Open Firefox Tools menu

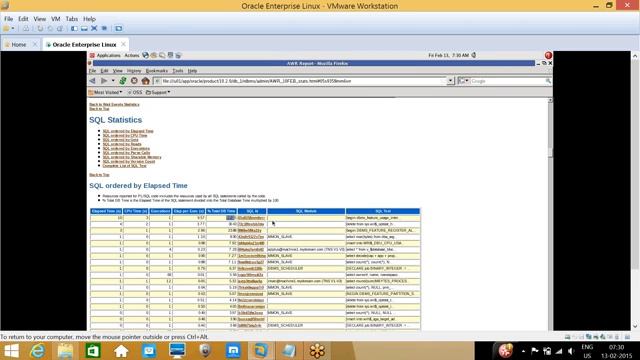178,71
